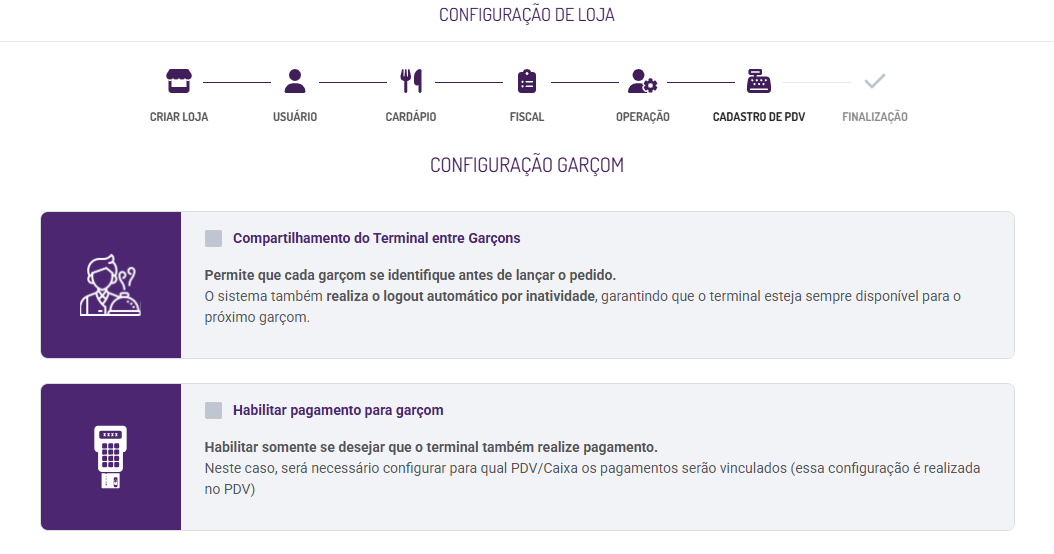Click the 'CONFIGURAÇÃO GARÇOM' heading

pyautogui.click(x=527, y=165)
